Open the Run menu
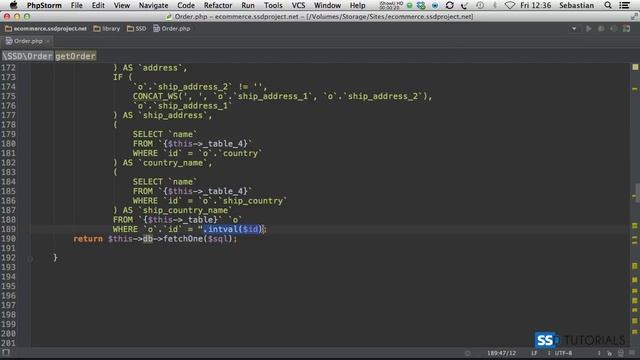The height and width of the screenshot is (360, 640). pos(248,5)
